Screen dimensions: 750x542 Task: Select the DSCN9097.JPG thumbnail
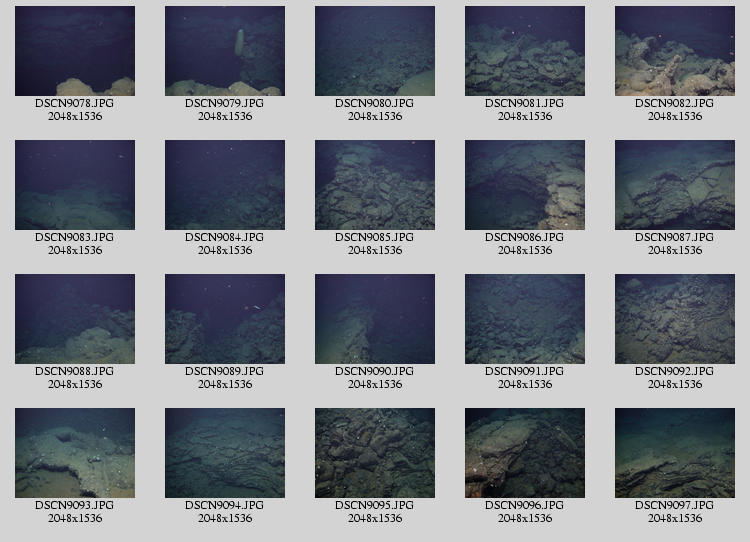tap(675, 453)
